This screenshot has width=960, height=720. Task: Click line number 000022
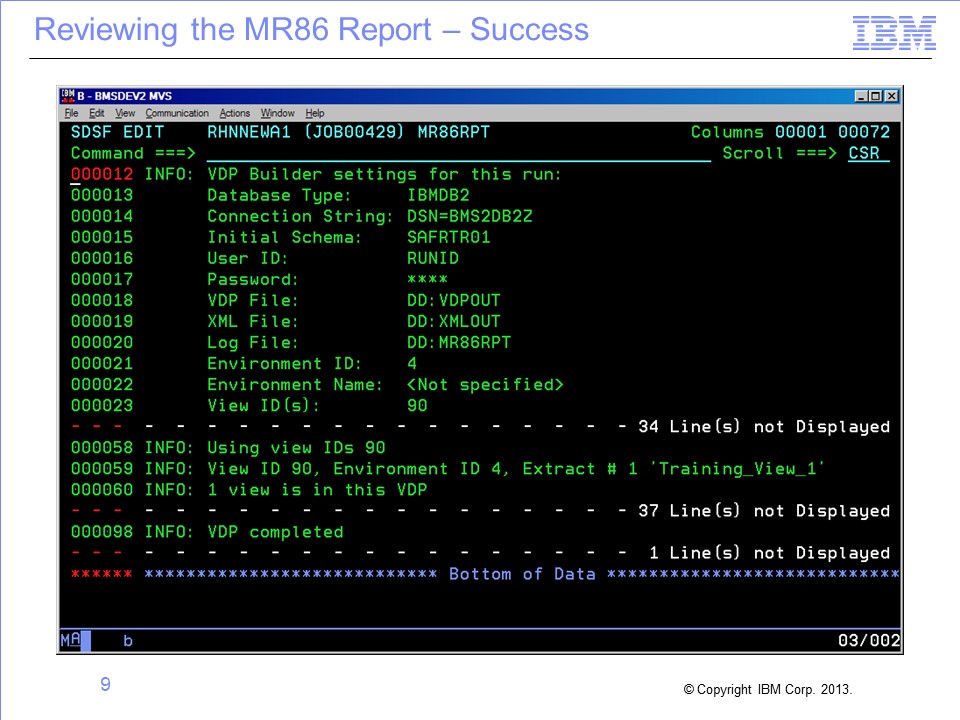click(x=102, y=384)
